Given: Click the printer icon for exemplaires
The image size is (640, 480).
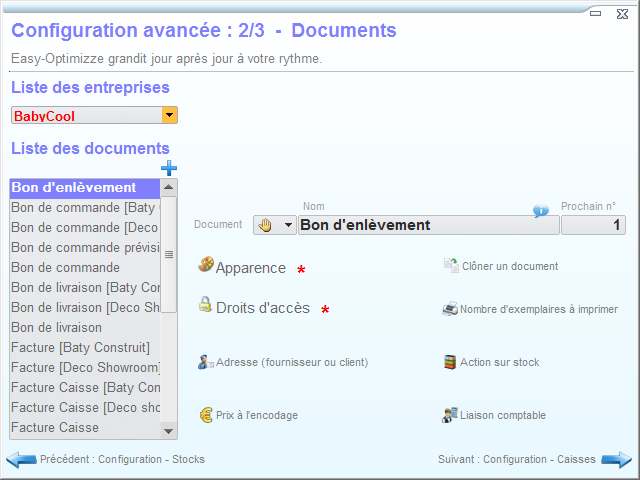Looking at the screenshot, I should click(450, 309).
